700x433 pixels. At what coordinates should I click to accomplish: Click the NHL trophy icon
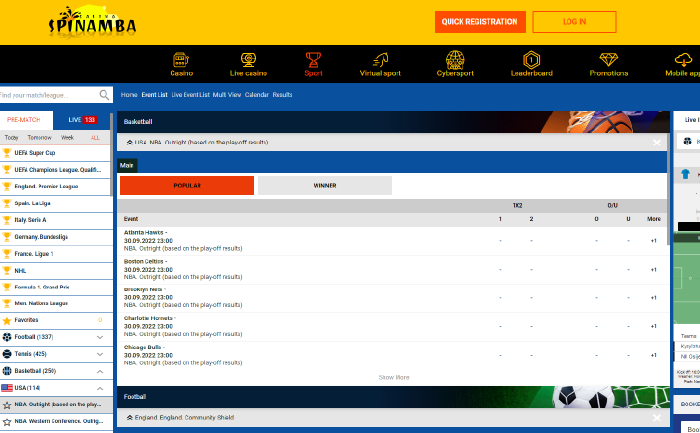7,271
